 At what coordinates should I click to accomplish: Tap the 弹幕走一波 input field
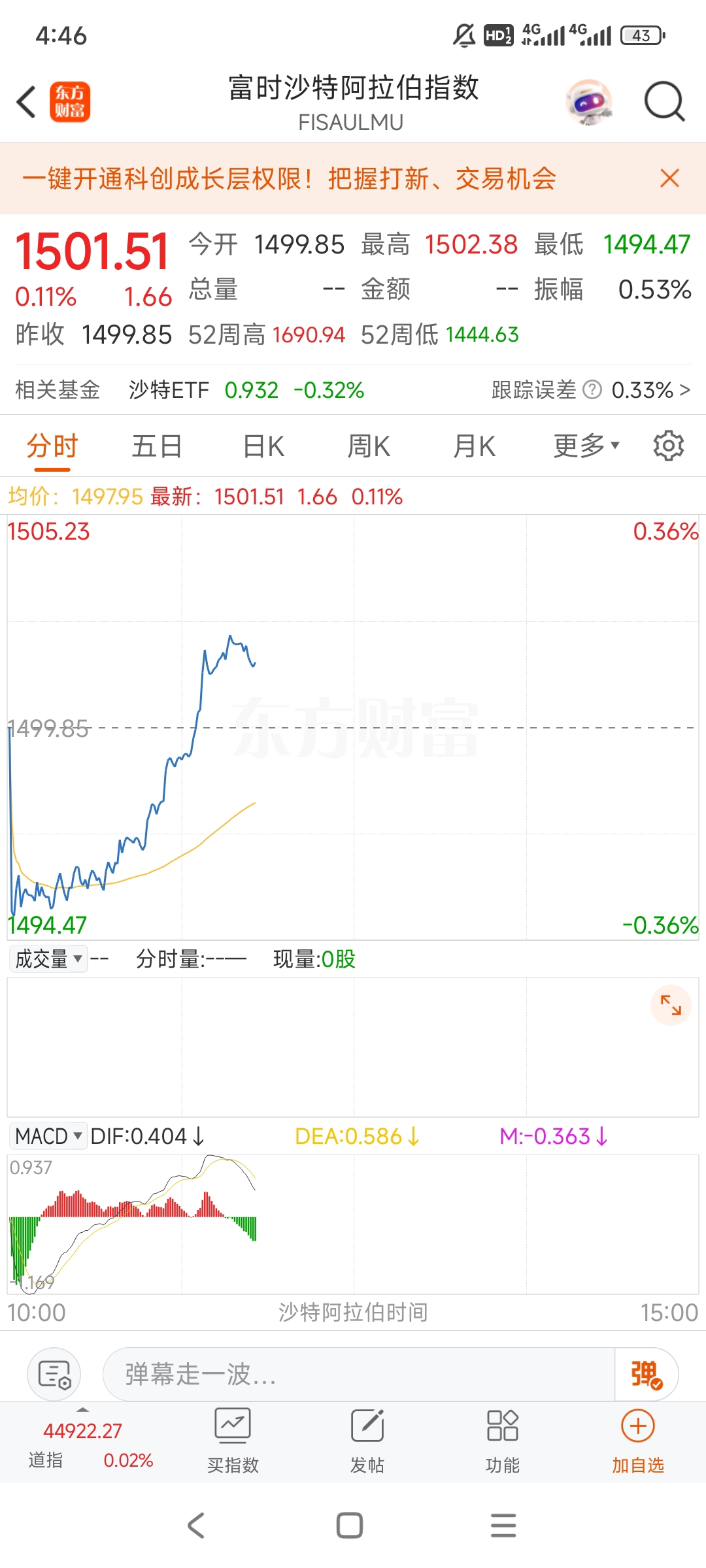(x=358, y=1375)
